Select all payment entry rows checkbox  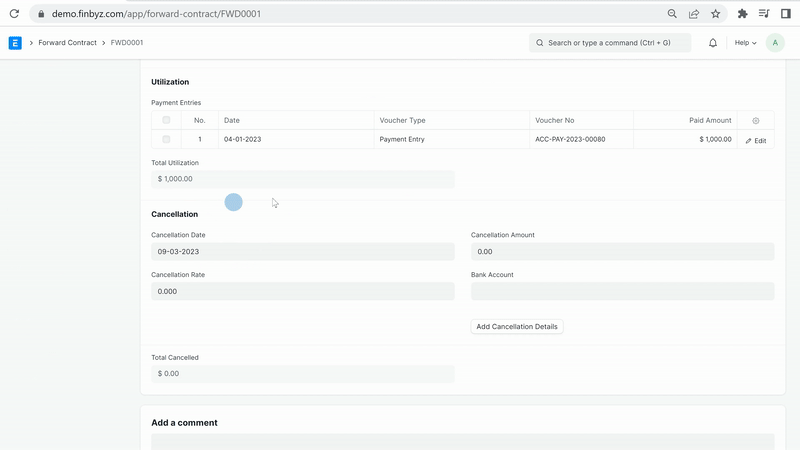[166, 120]
